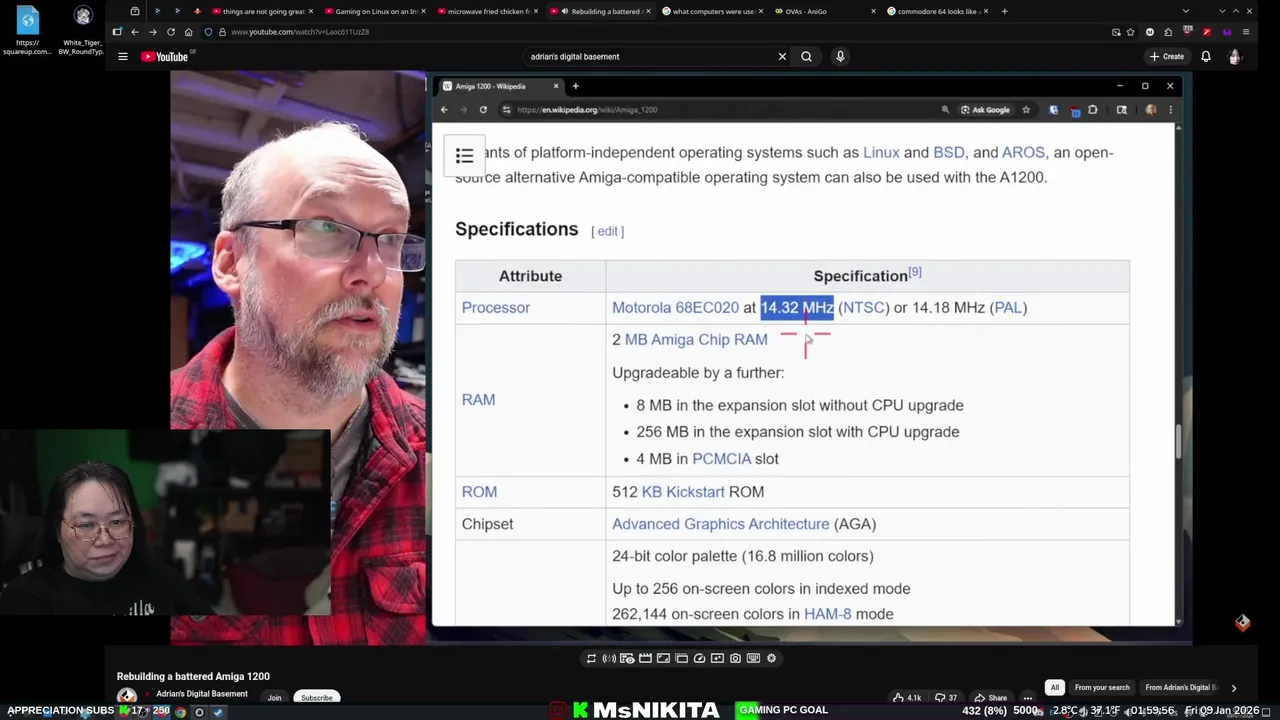The height and width of the screenshot is (720, 1280).
Task: Click the YouTube logo
Action: coord(164,57)
